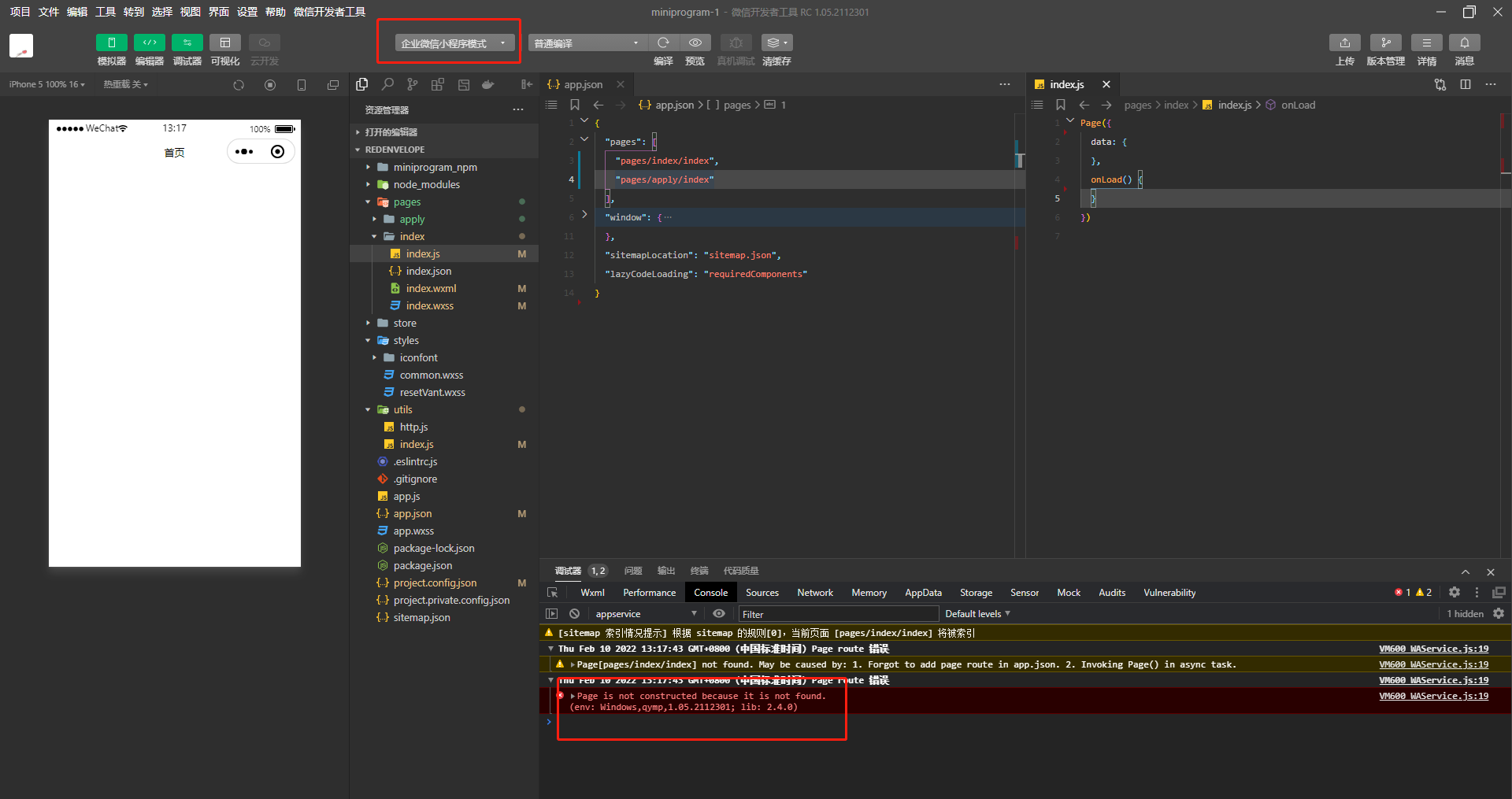Open the extensions blocks icon
The image size is (1512, 799).
[x=438, y=84]
